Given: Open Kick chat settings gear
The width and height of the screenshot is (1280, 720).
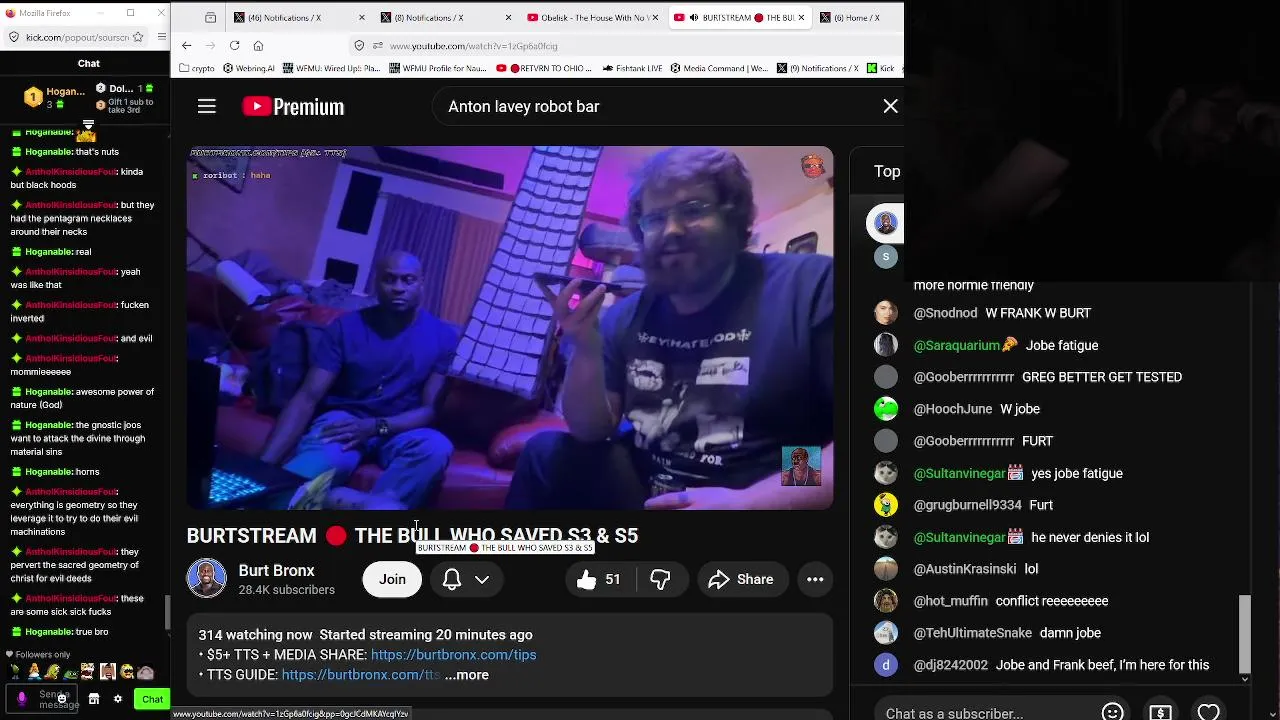Looking at the screenshot, I should pyautogui.click(x=117, y=699).
